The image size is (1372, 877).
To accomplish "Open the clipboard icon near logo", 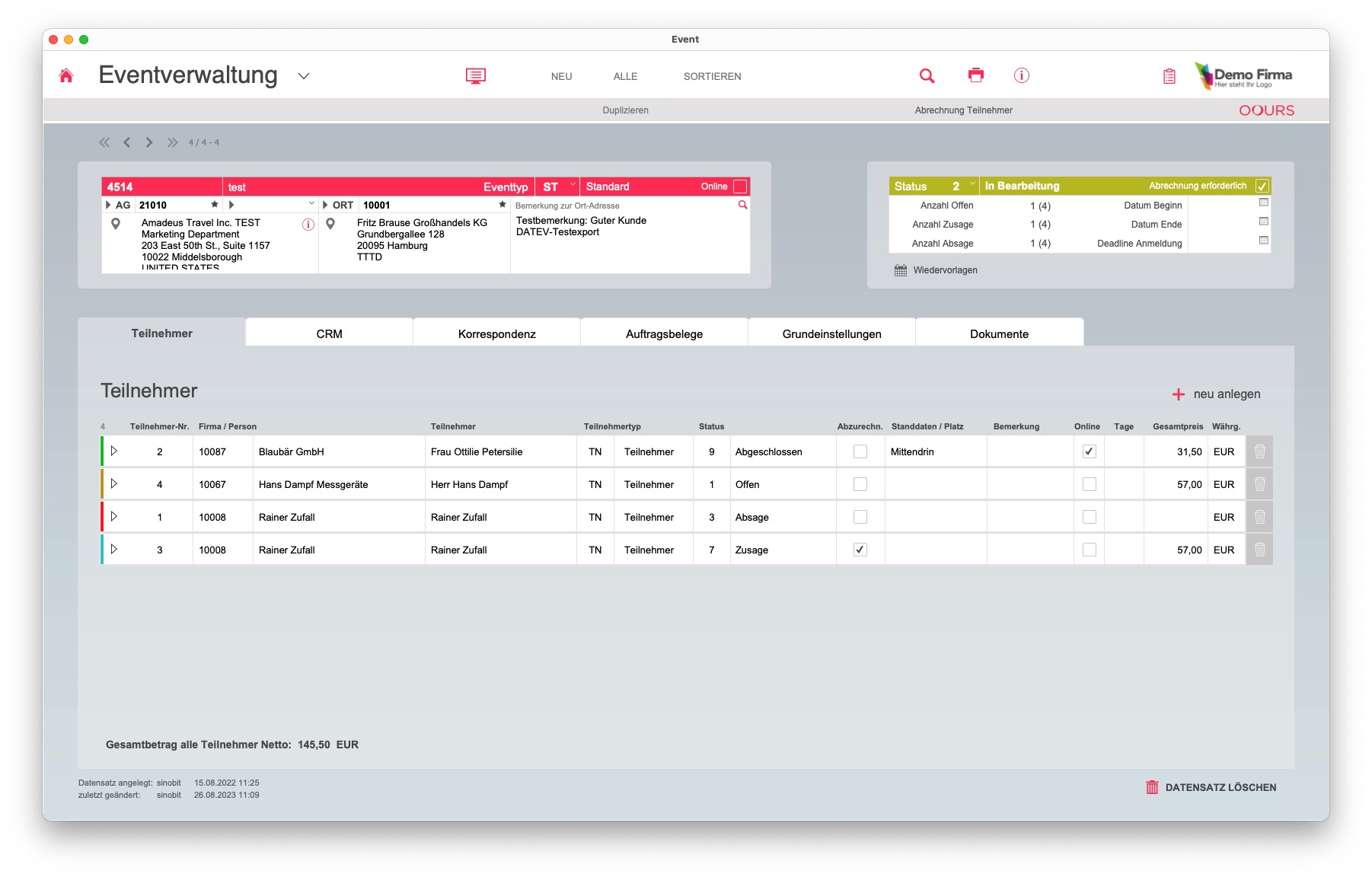I will [1169, 76].
